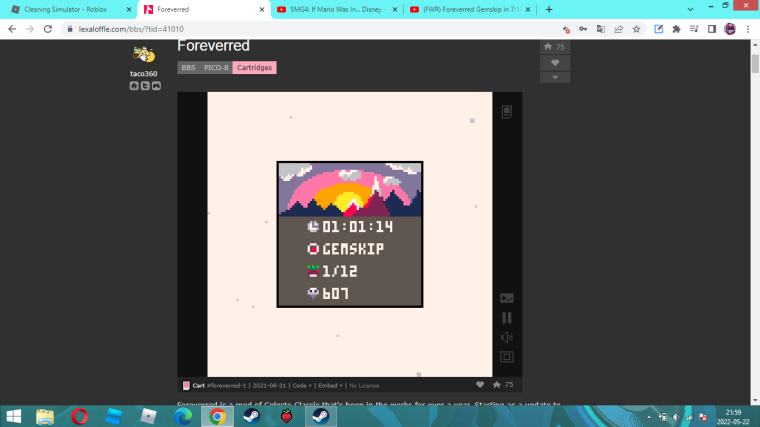Star the Foreverred post at the top
The image size is (760, 427).
click(x=555, y=47)
